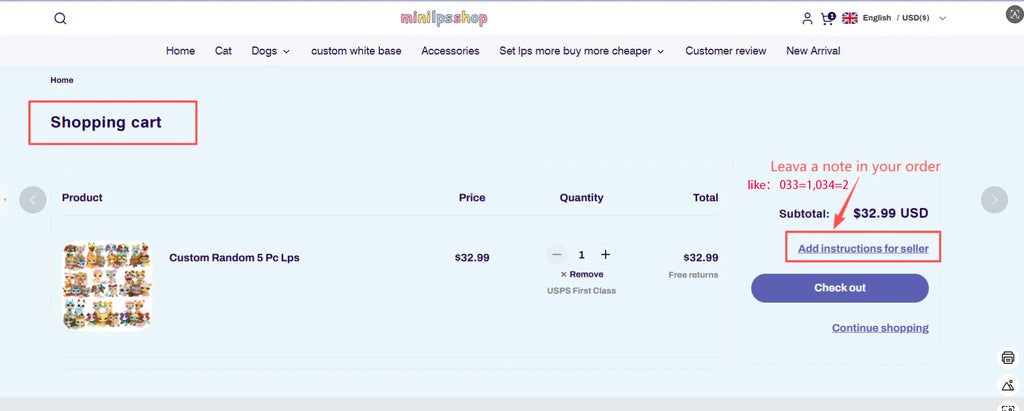Expand the Dogs menu dropdown

pyautogui.click(x=270, y=51)
